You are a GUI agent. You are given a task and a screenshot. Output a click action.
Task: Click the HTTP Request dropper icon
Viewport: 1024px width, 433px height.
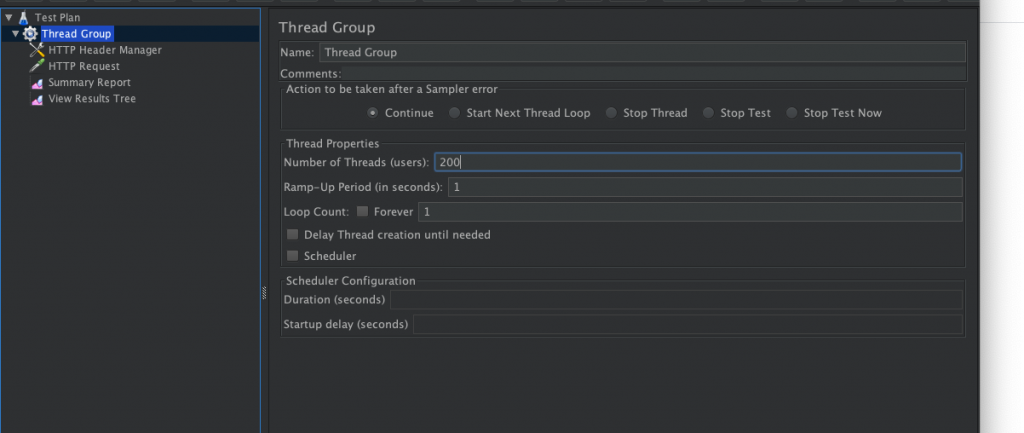coord(37,66)
